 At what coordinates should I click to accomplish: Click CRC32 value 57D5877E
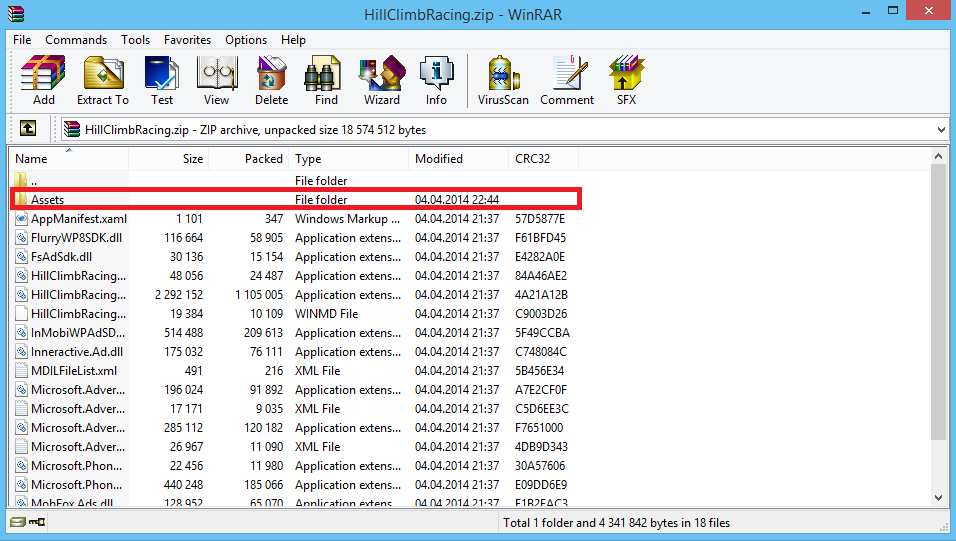(540, 218)
